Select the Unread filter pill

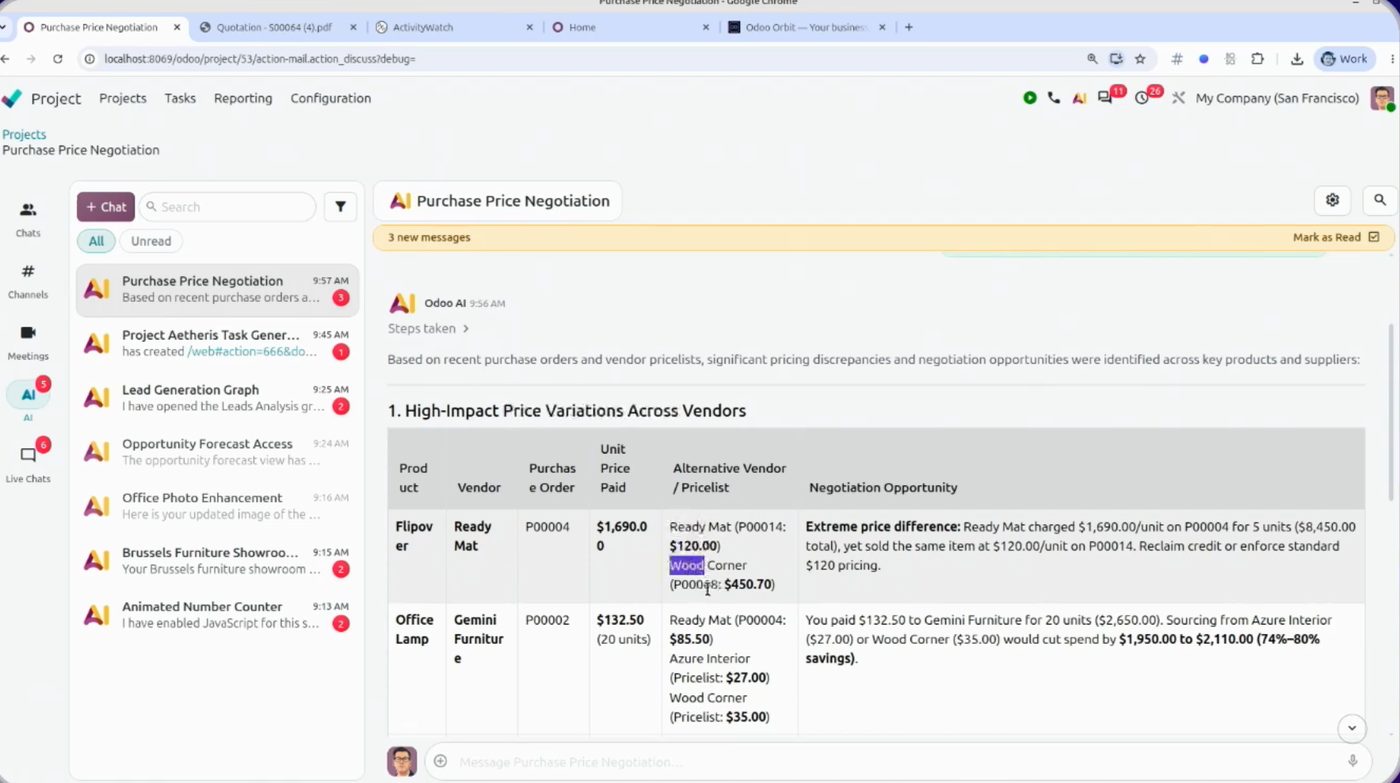tap(151, 241)
